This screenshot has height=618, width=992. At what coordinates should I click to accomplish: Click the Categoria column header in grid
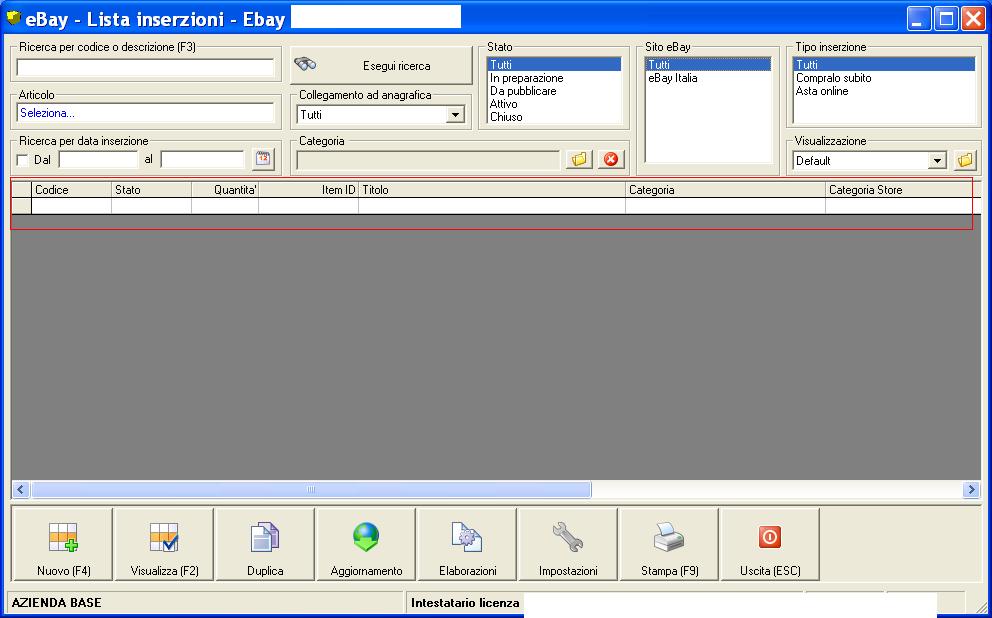(725, 190)
